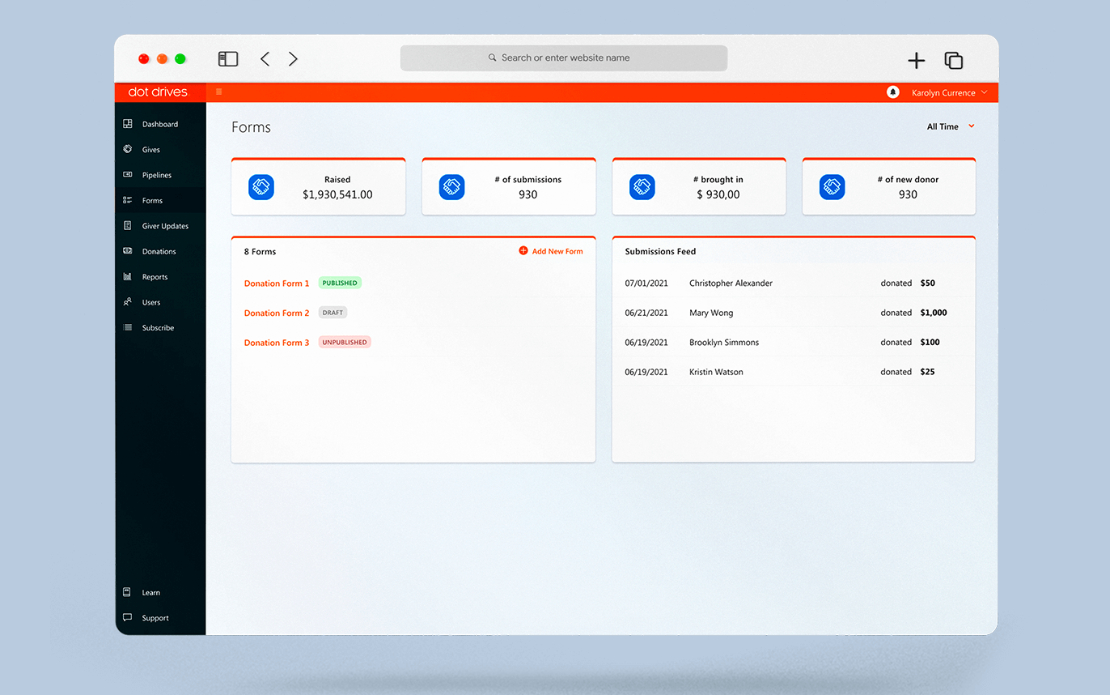This screenshot has height=695, width=1110.
Task: Click the Donations sidebar icon
Action: (x=127, y=251)
